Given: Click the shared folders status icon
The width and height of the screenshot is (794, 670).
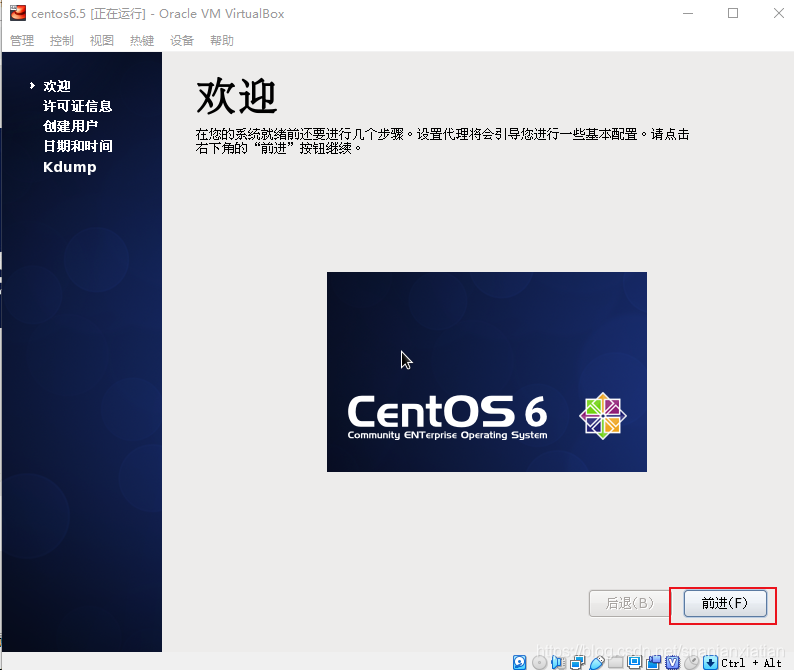Looking at the screenshot, I should click(615, 662).
